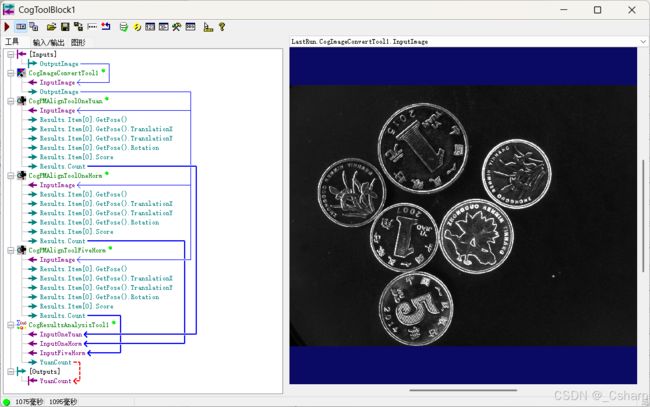Collapse the [Outputs] node
The width and height of the screenshot is (650, 407).
click(x=11, y=371)
